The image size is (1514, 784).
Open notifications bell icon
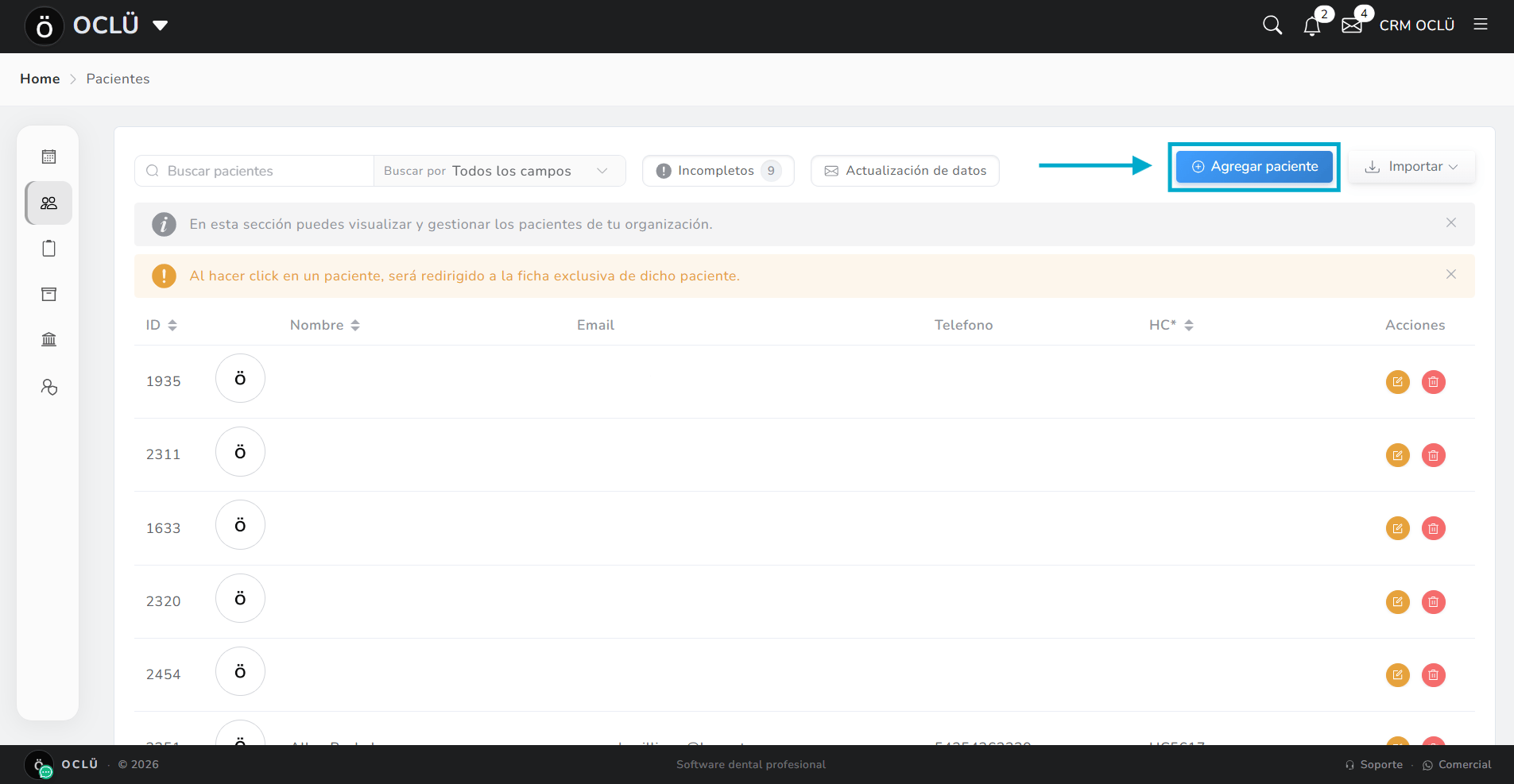pos(1312,26)
